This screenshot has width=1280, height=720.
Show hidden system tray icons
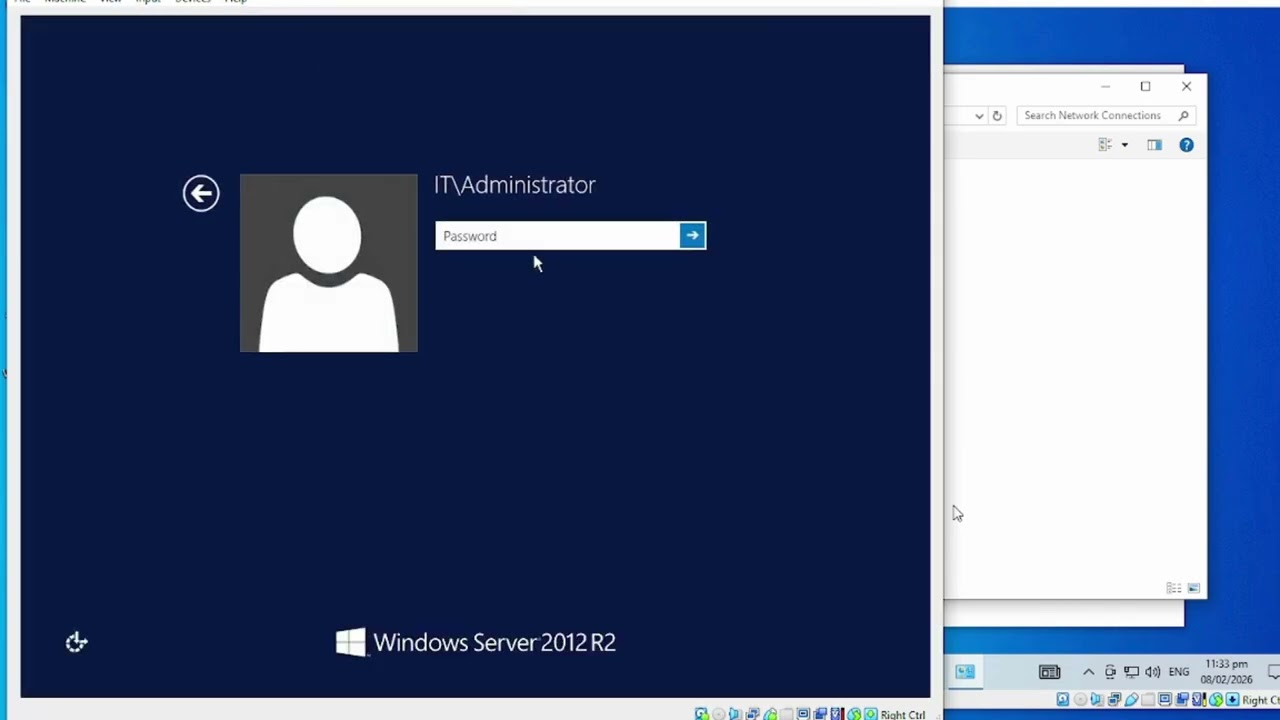(1089, 672)
